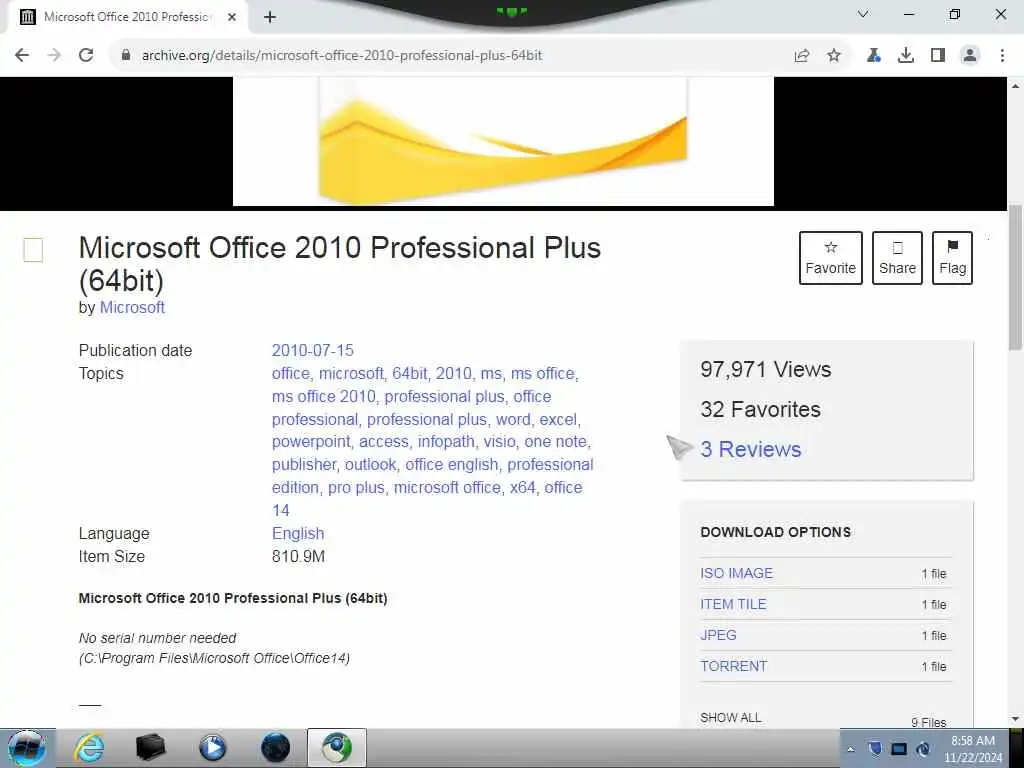Open a new browser tab

[x=270, y=18]
